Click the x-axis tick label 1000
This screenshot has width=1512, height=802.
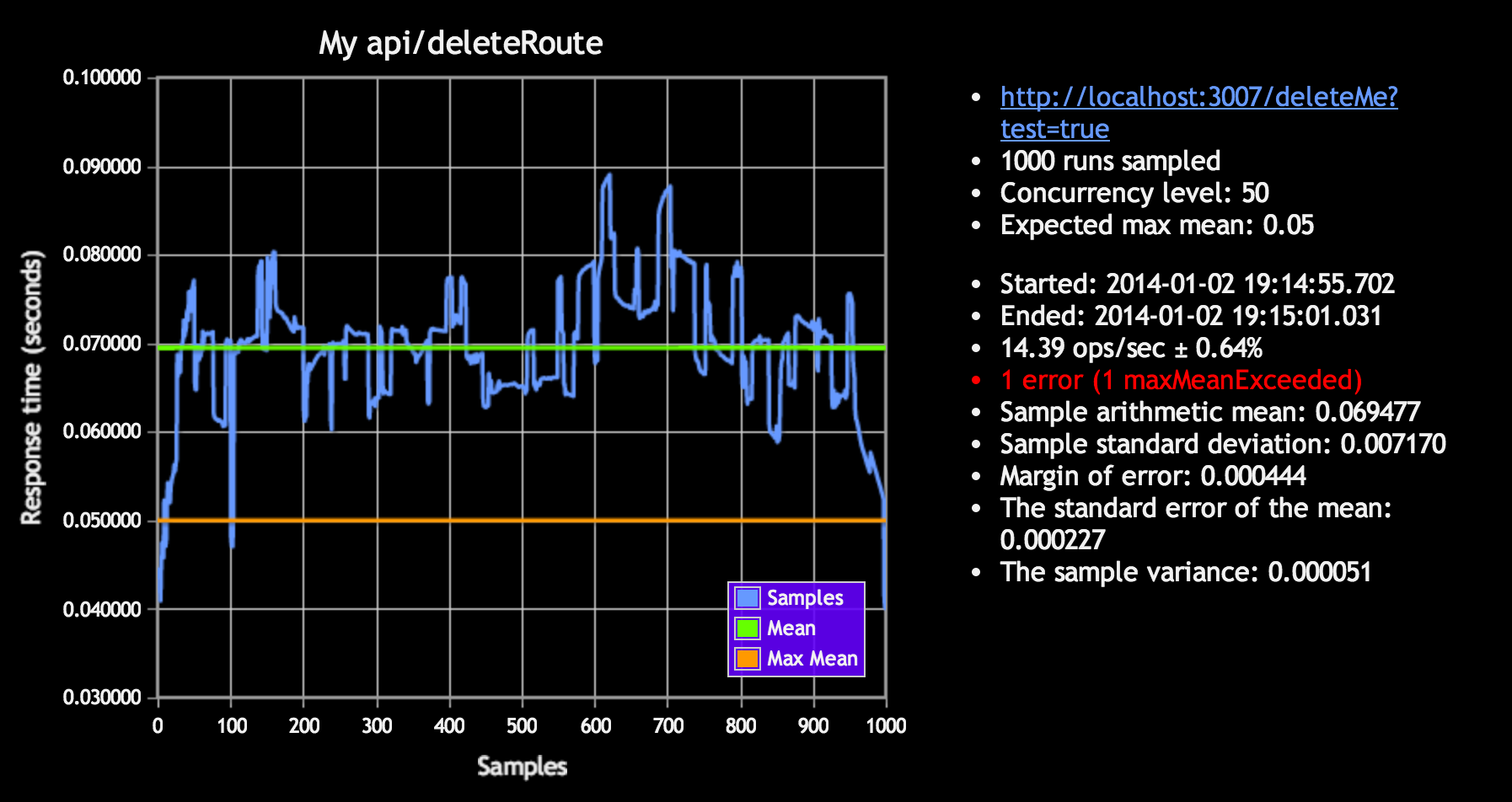pos(886,725)
